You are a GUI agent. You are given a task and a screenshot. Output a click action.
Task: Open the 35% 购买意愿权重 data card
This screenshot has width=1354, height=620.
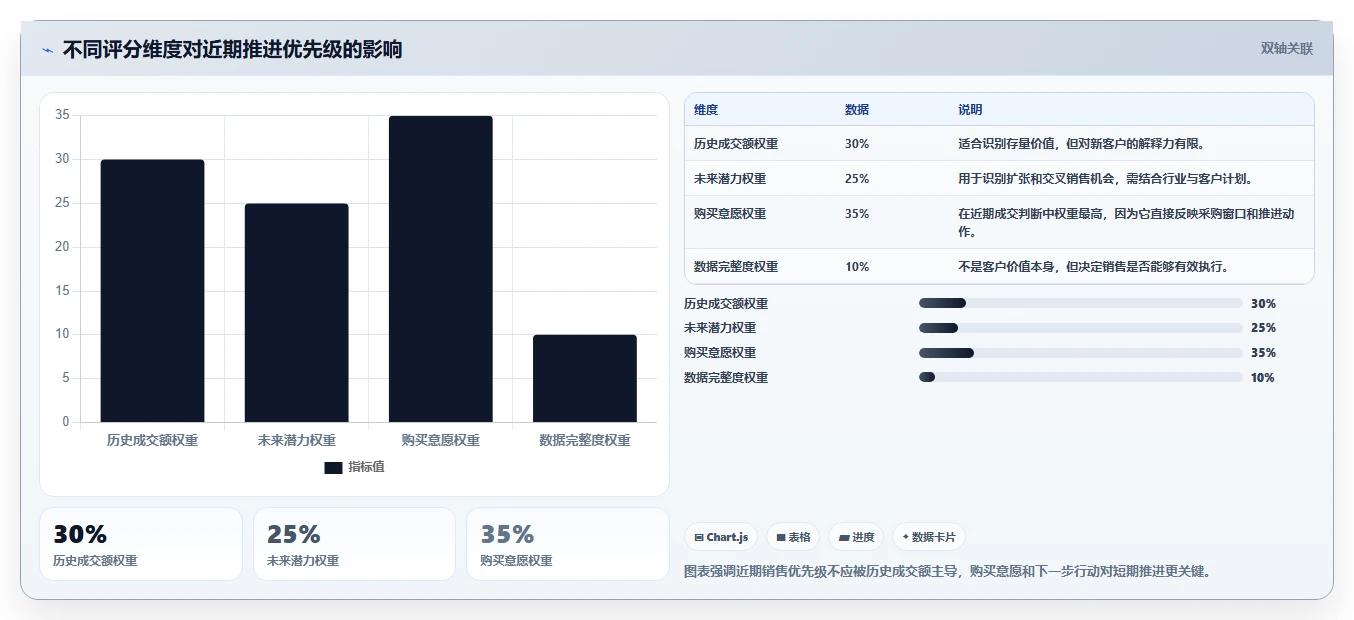click(x=568, y=544)
